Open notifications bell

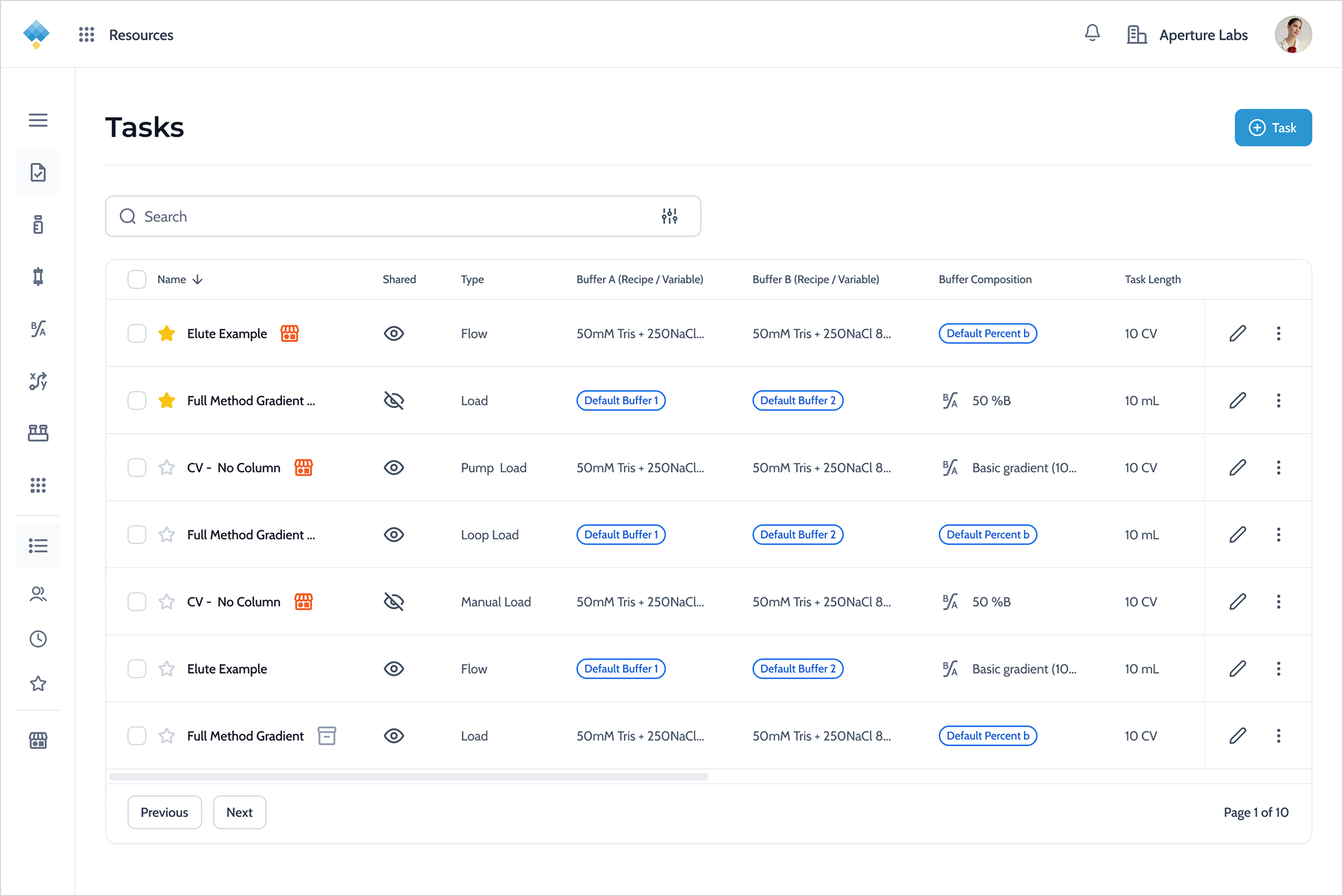1092,34
